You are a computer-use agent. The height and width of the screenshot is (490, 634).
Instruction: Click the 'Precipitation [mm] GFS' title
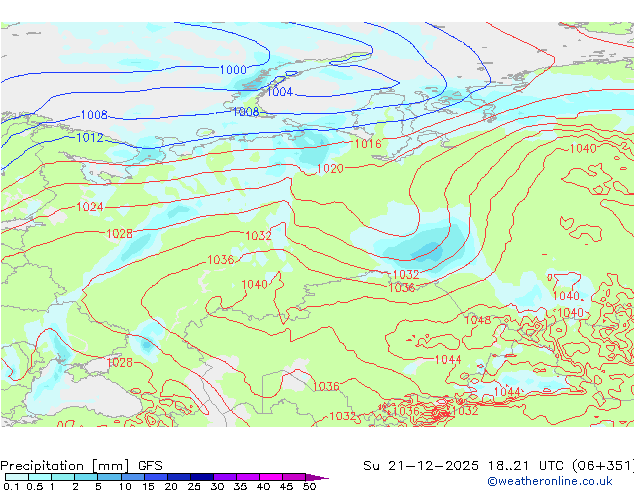[81, 466]
